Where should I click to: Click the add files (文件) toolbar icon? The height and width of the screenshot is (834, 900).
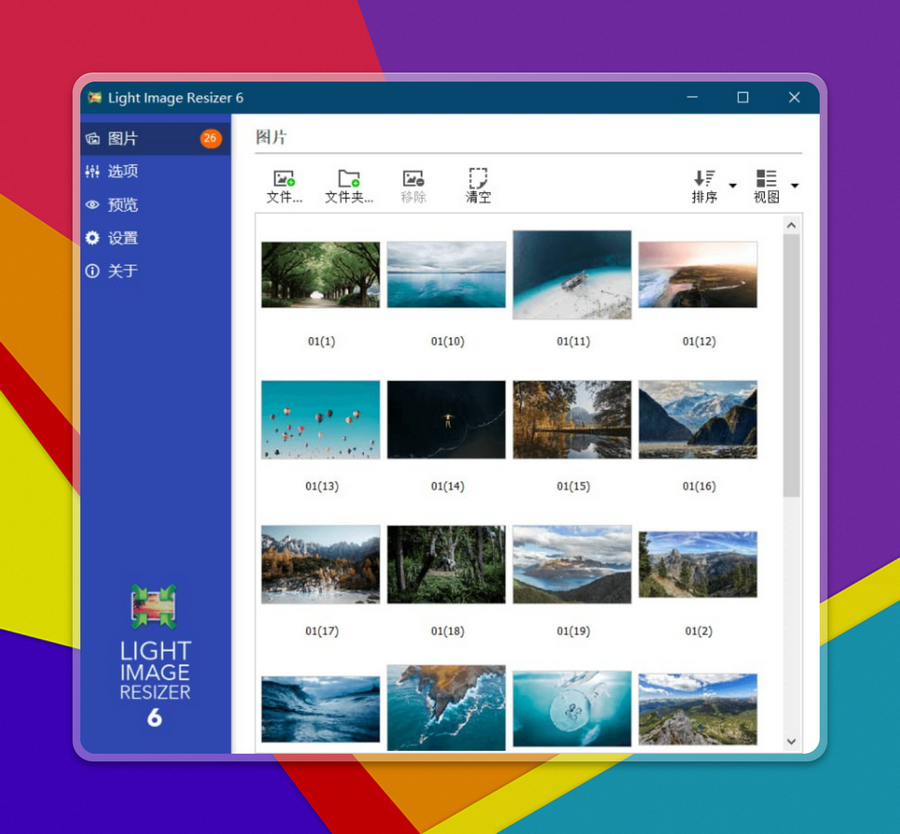coord(284,180)
